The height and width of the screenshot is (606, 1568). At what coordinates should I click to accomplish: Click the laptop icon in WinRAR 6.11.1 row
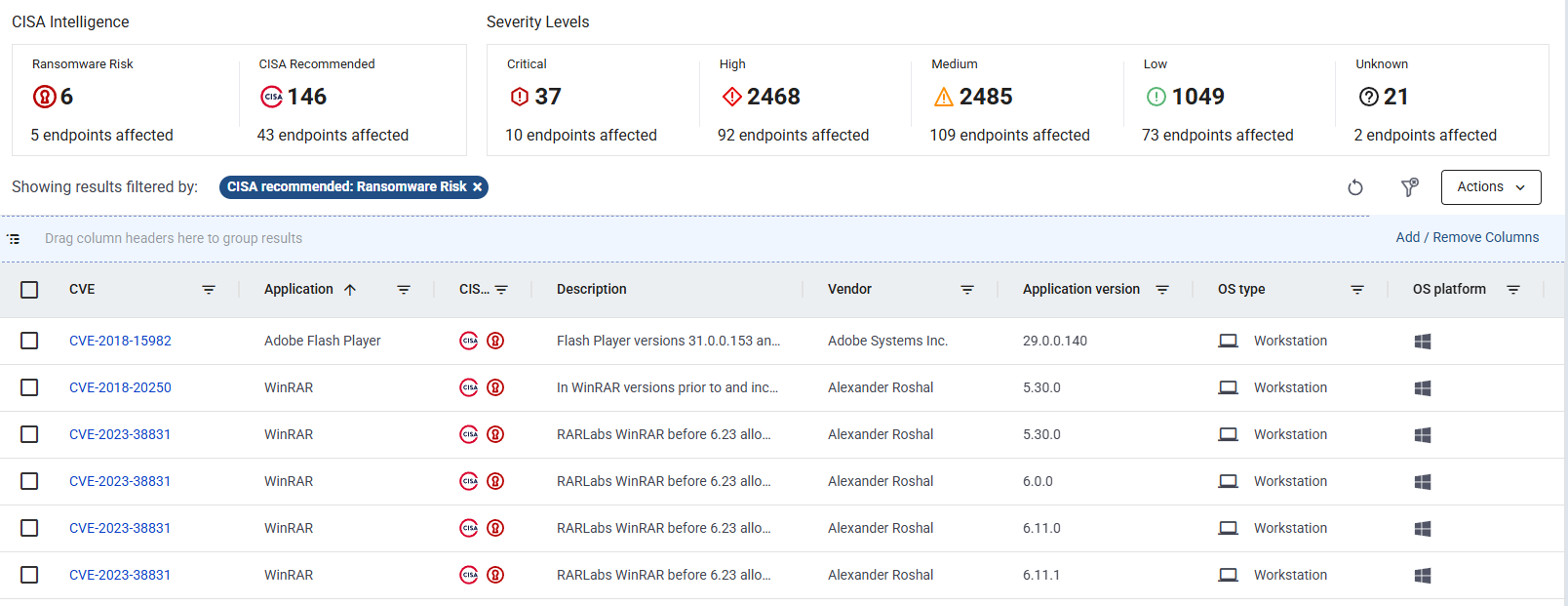1229,575
